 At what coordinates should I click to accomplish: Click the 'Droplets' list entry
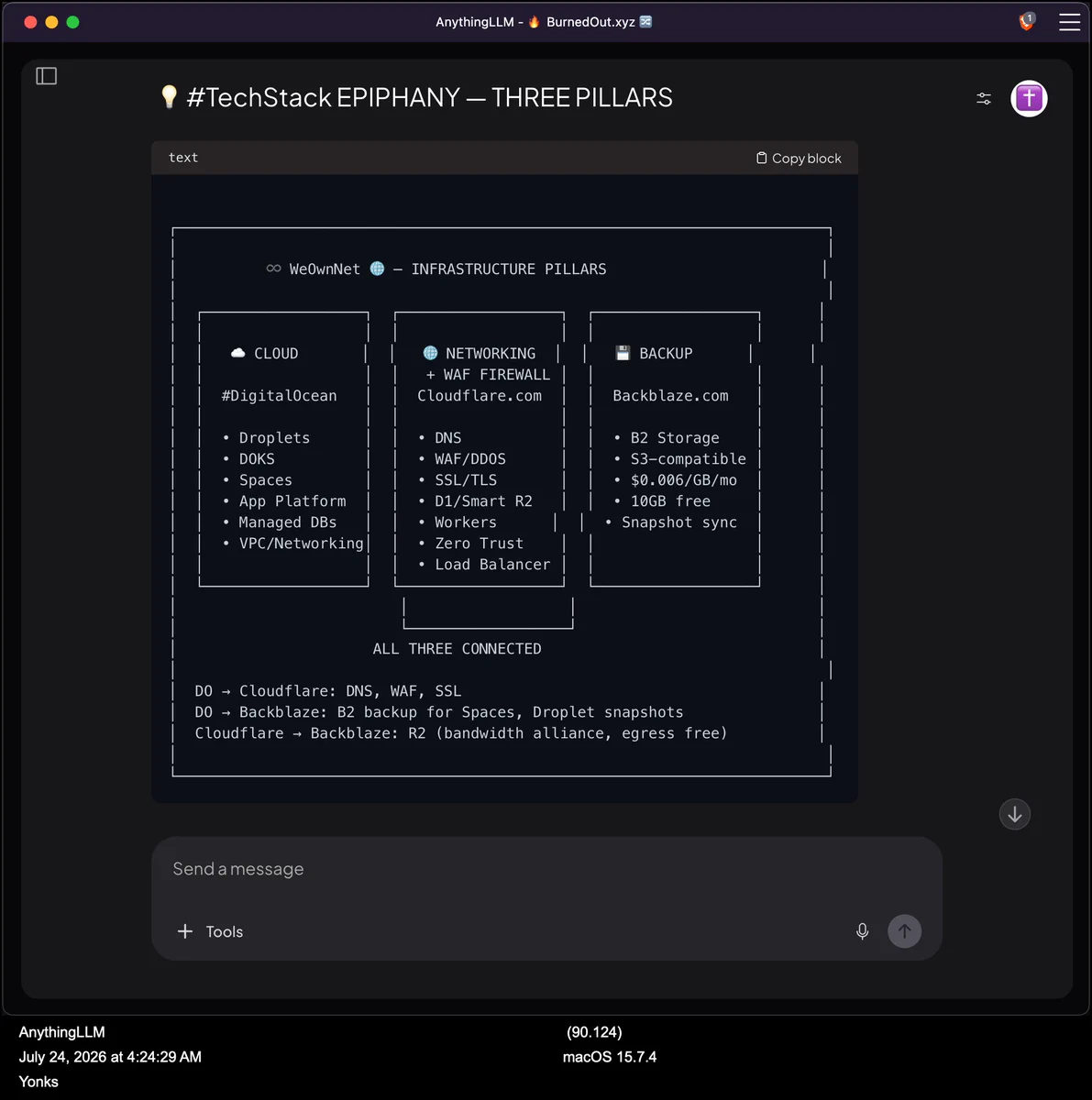[x=274, y=438]
